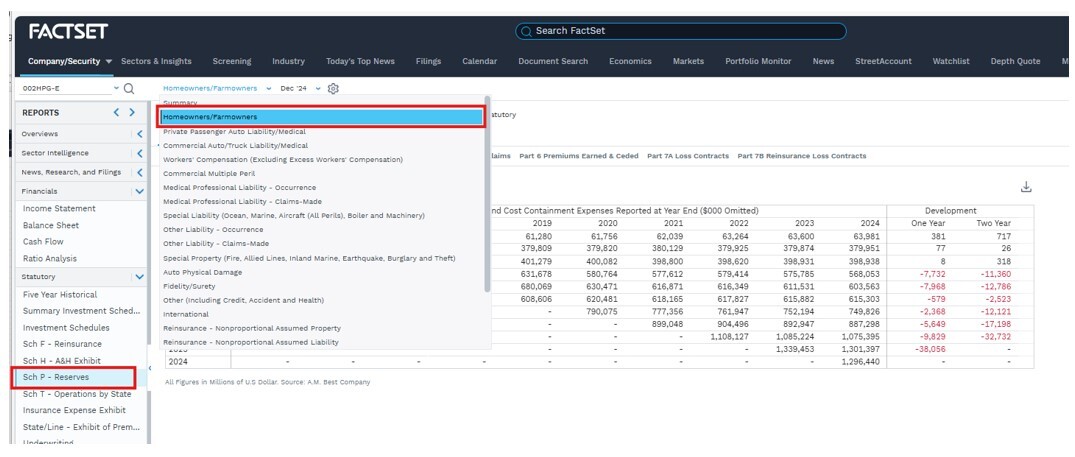Select International option
1075x457 pixels.
185,314
